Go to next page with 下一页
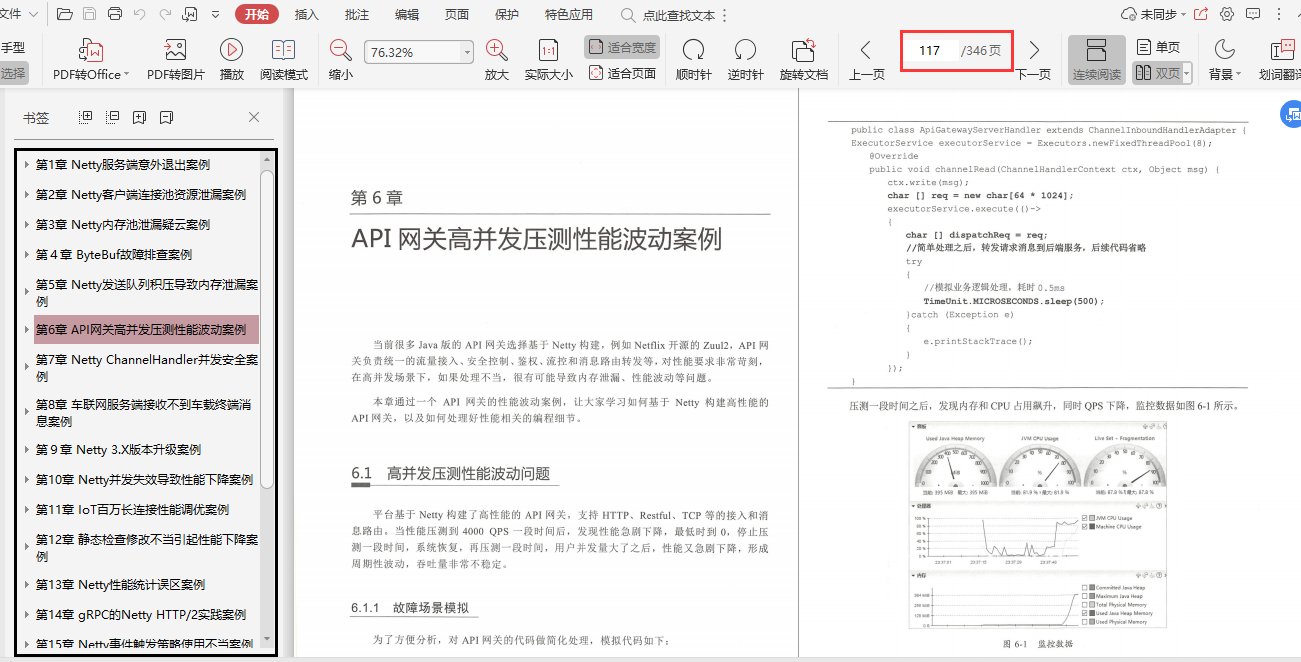Viewport: 1301px width, 662px height. 1034,60
